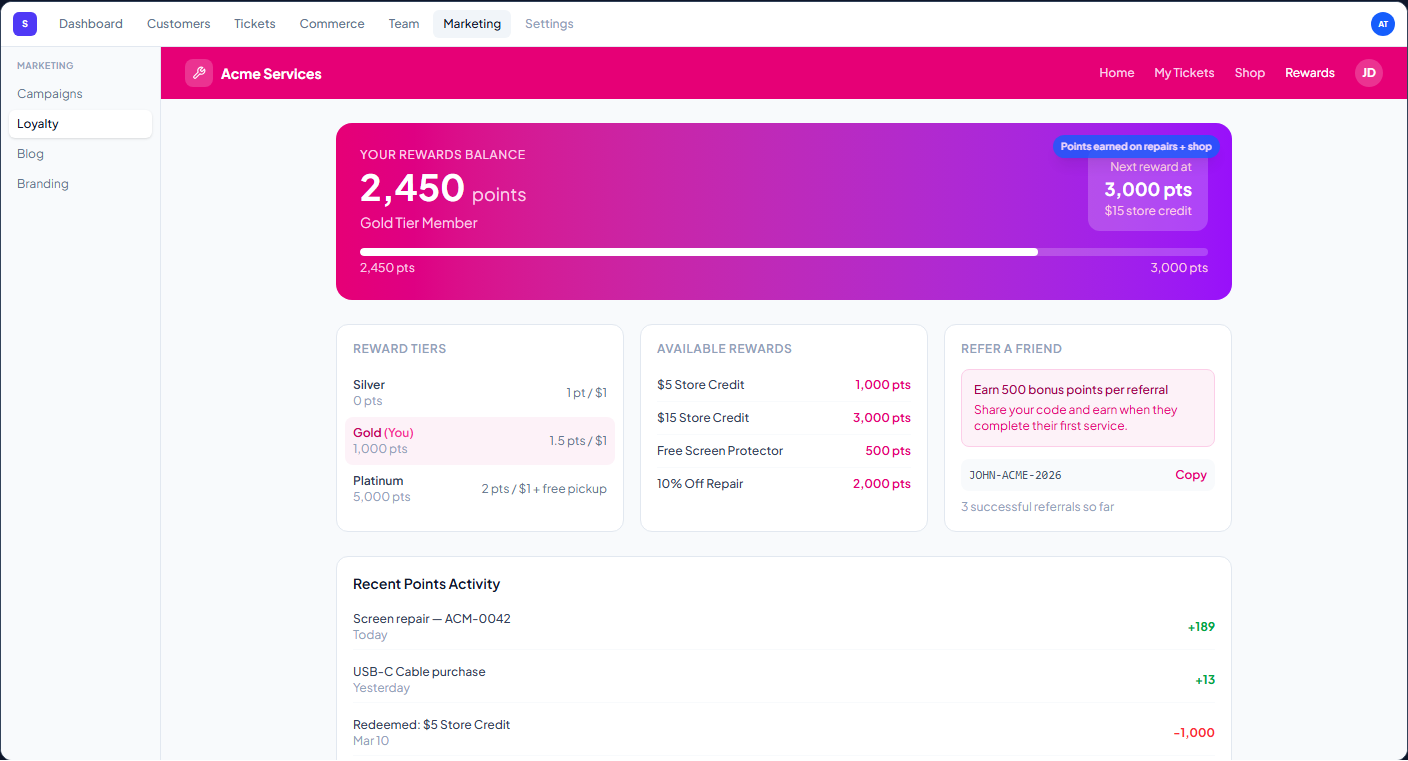Switch to the Tickets tab
Viewport: 1408px width, 761px height.
[x=255, y=24]
